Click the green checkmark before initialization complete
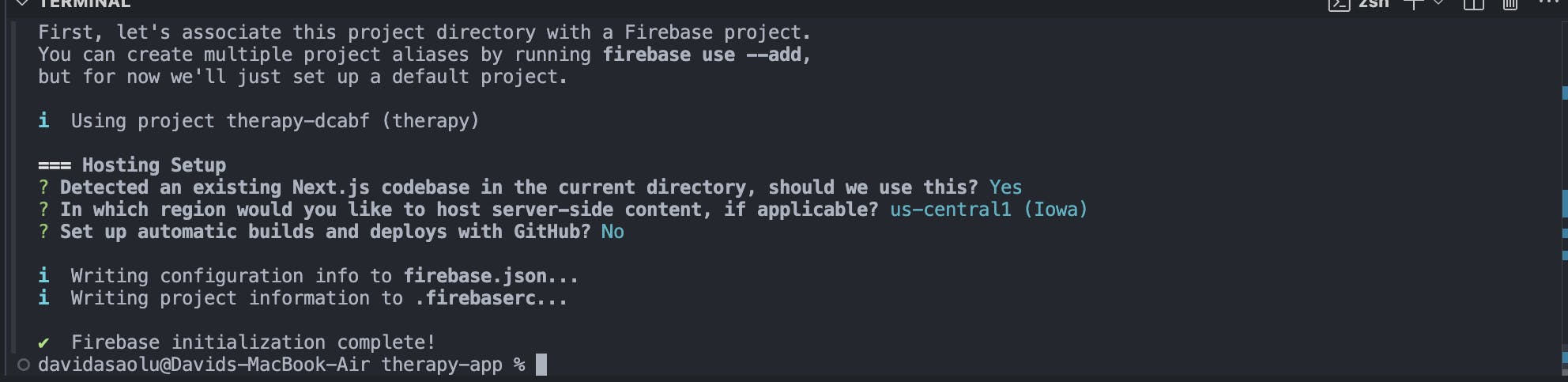The image size is (1568, 382). [x=43, y=342]
